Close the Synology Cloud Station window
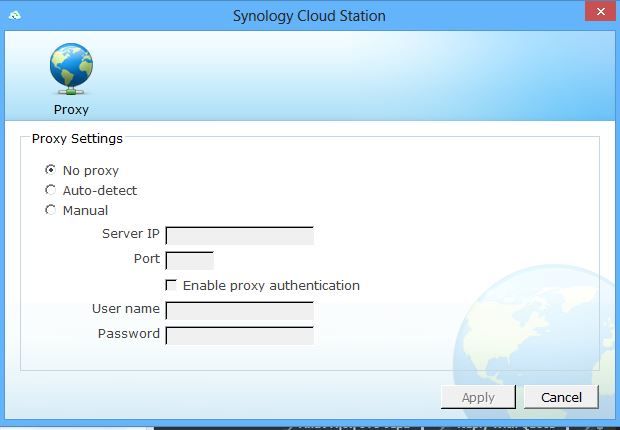The image size is (620, 430). pyautogui.click(x=598, y=12)
